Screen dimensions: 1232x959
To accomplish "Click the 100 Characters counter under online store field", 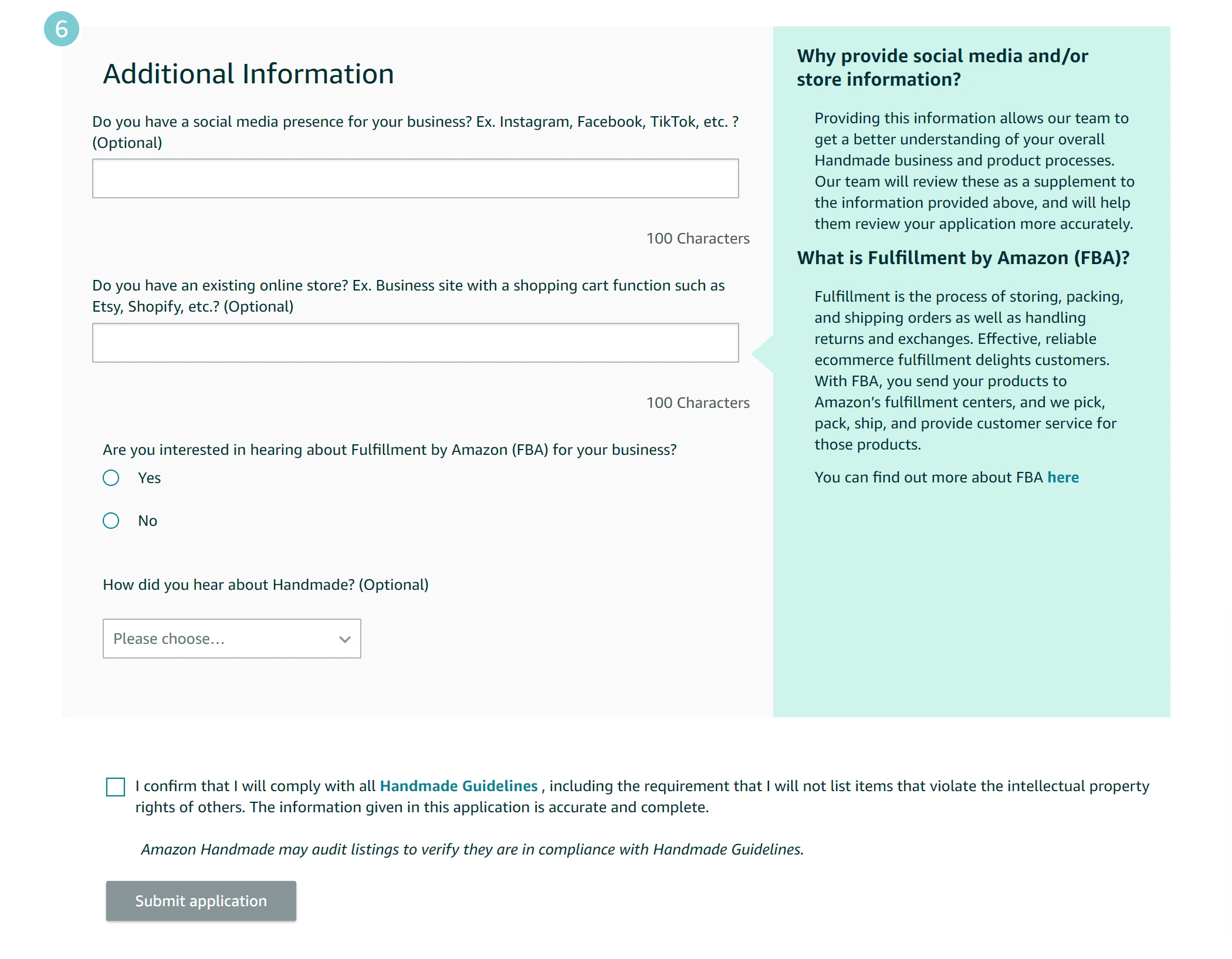I will point(698,403).
